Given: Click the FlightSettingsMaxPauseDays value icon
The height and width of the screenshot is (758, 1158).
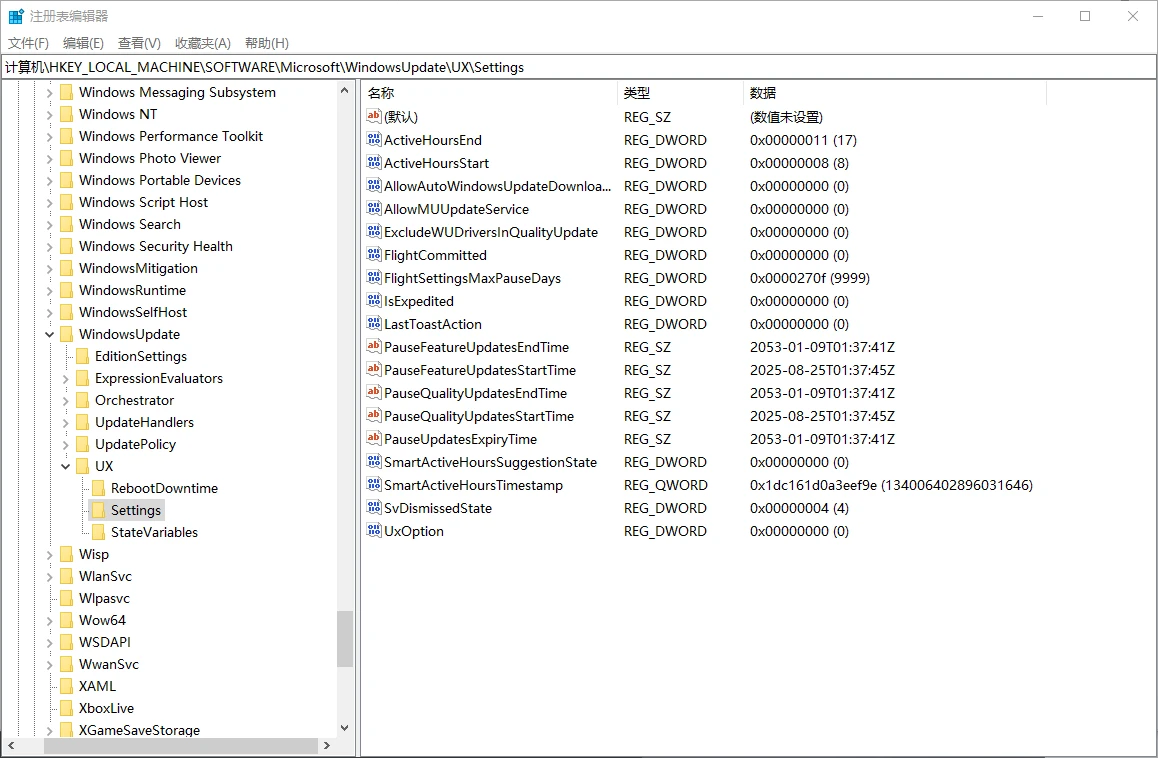Looking at the screenshot, I should (x=374, y=278).
